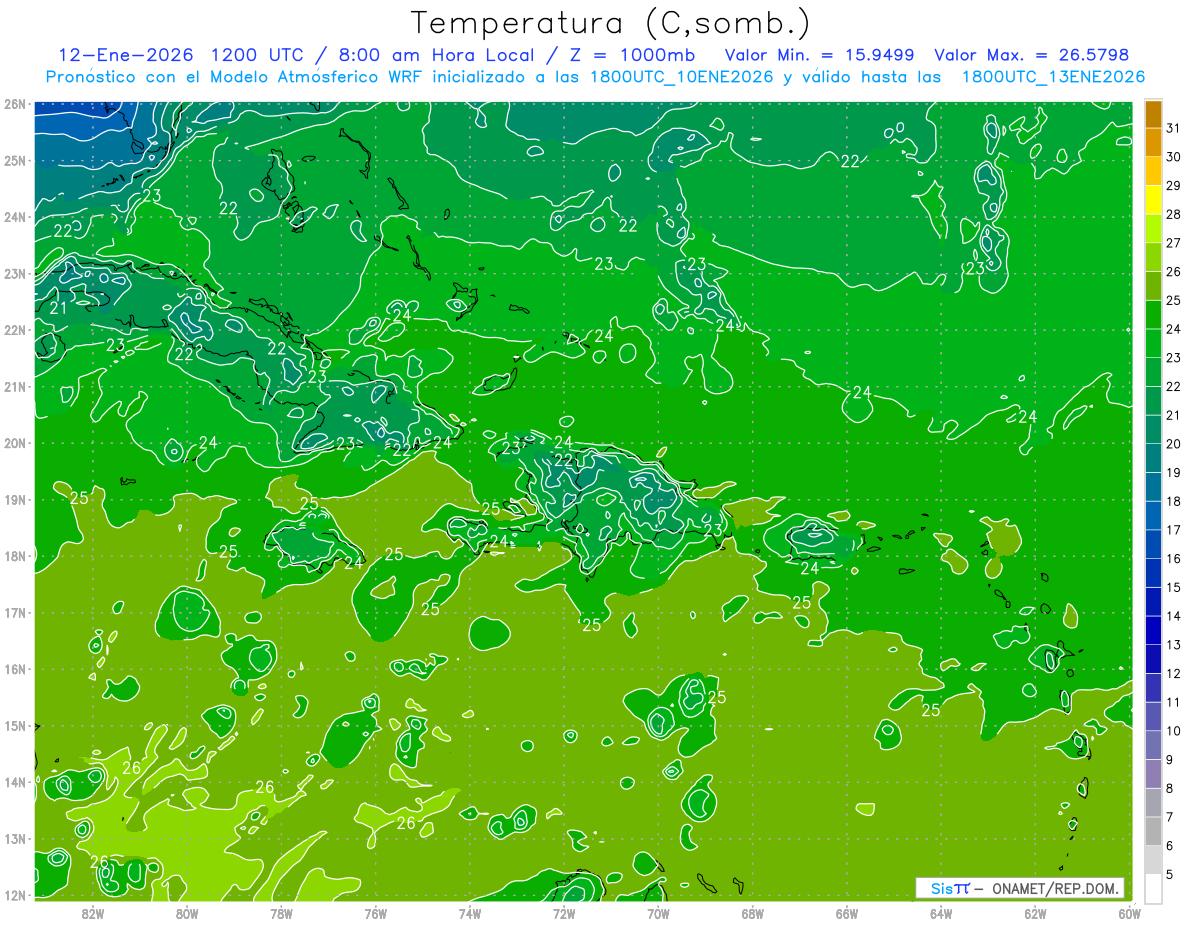Click the colorbar label "28"
Screen dimensions: 1200x927
(x=1173, y=214)
